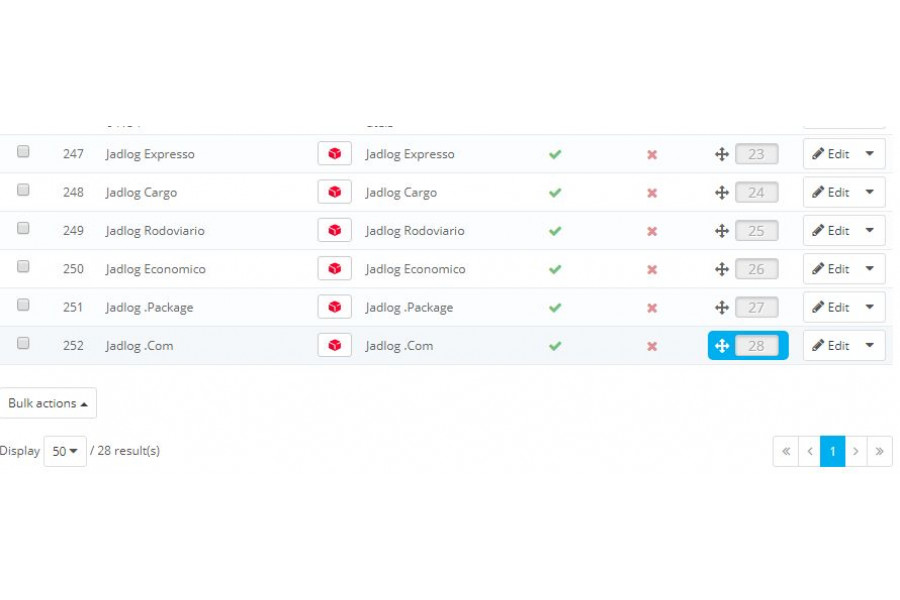This screenshot has height=600, width=900.
Task: Check the box for carrier 252
Action: tap(23, 343)
